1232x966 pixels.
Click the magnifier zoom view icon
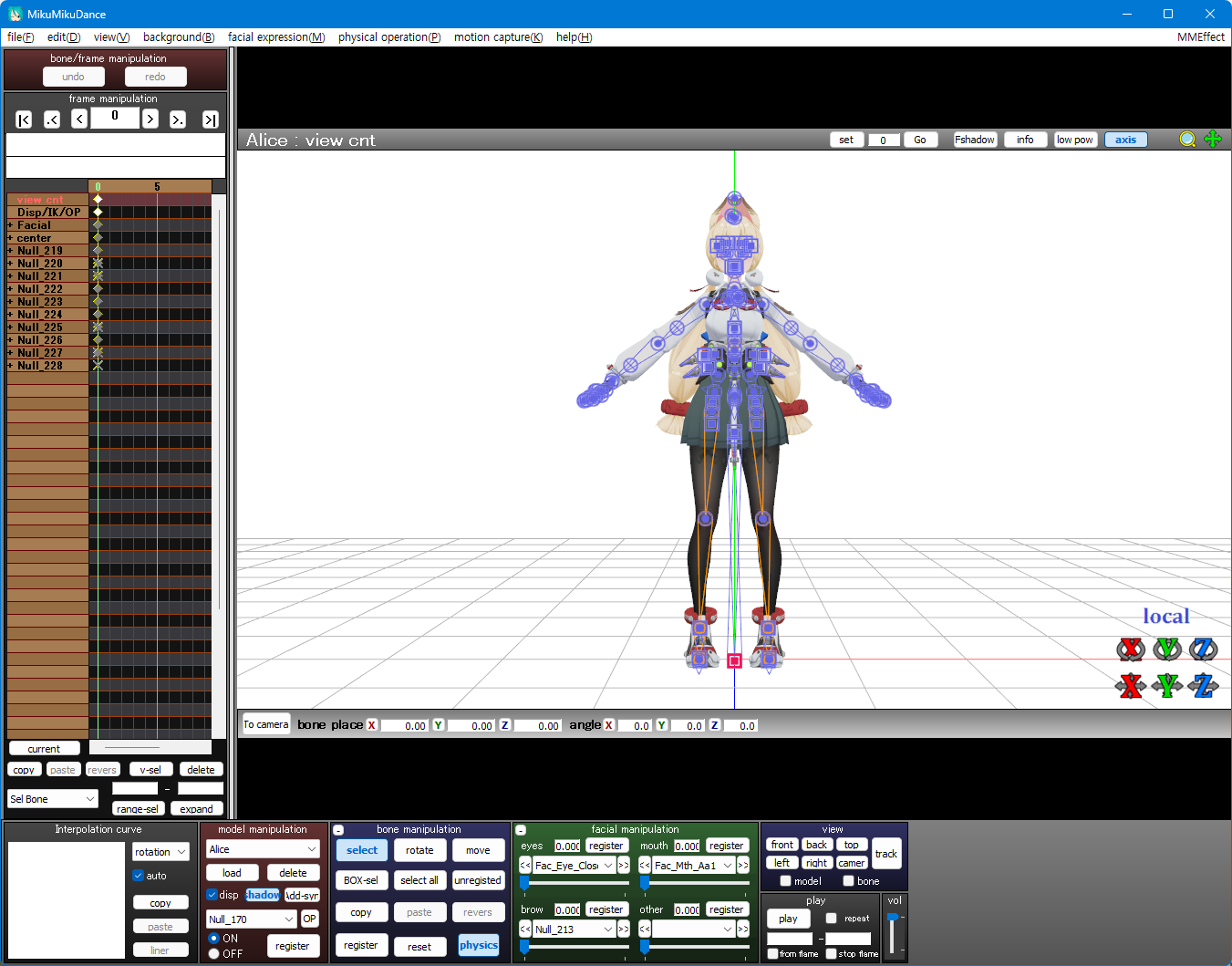point(1187,140)
